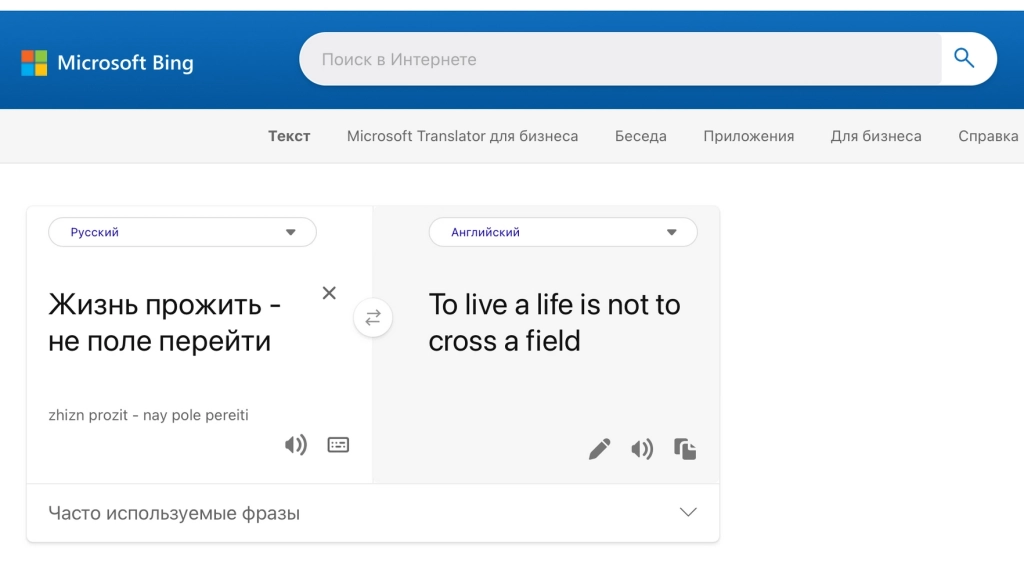Listen to Russian source text audio
Screen dimensions: 1024x580
coord(296,445)
